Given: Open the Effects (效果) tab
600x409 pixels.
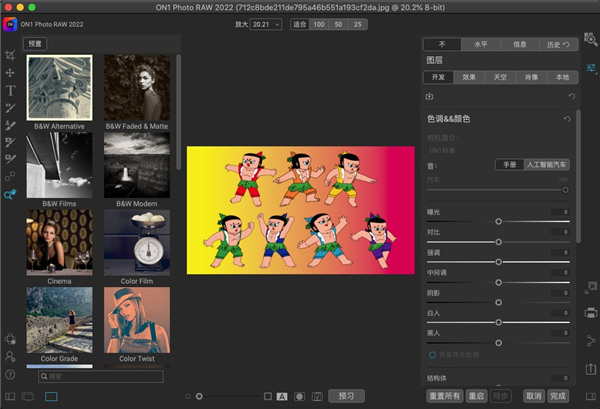Looking at the screenshot, I should (469, 77).
